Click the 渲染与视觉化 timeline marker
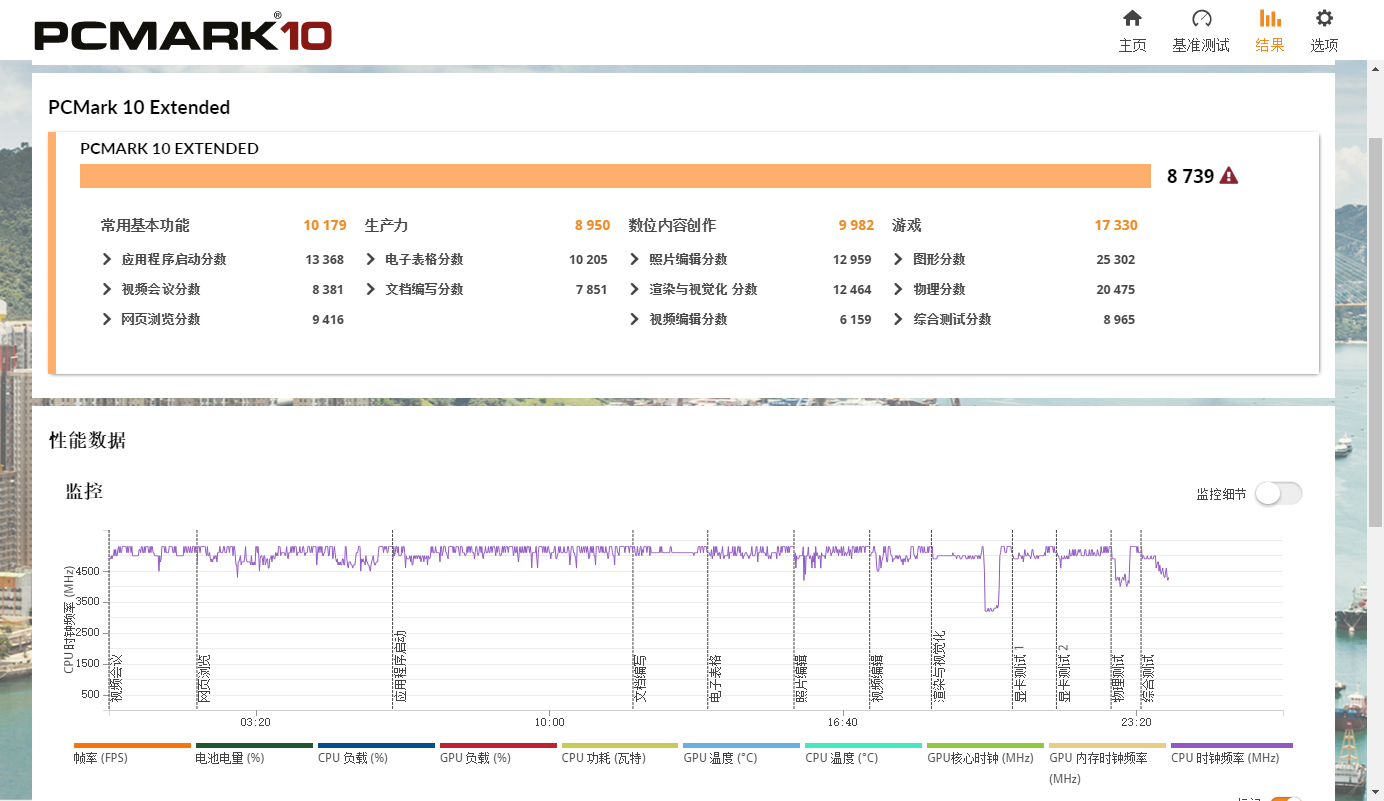The image size is (1384, 801). (939, 666)
